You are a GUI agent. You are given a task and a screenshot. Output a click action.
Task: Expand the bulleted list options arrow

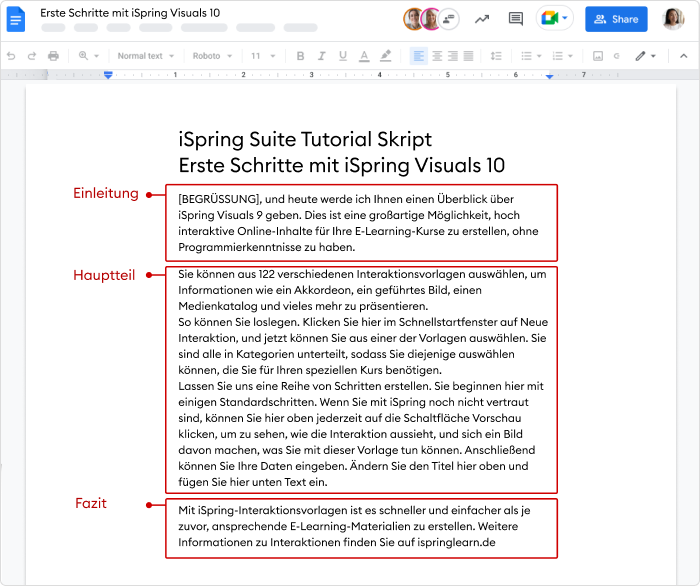[539, 56]
